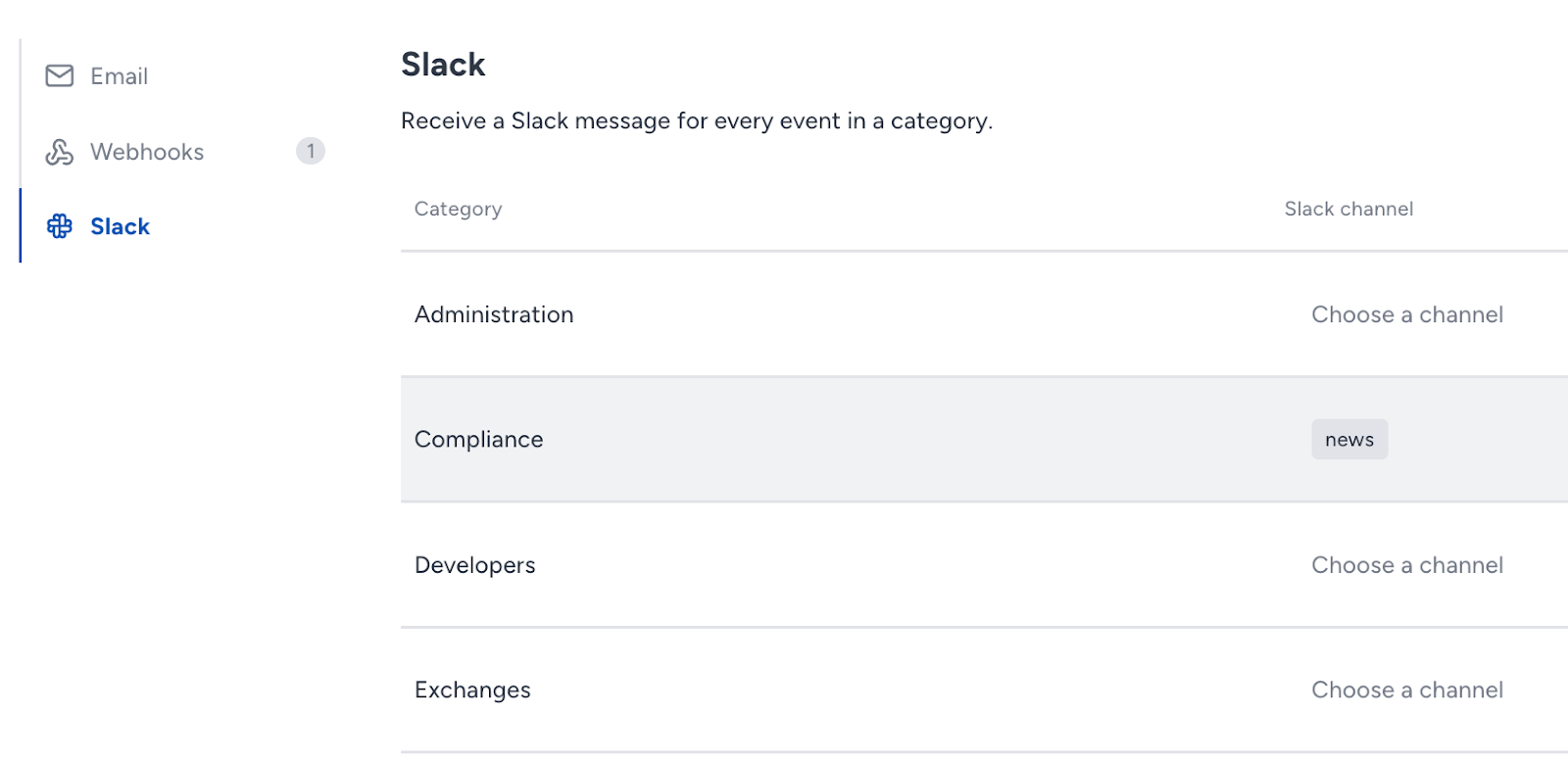Click the Slack page heading

443,65
